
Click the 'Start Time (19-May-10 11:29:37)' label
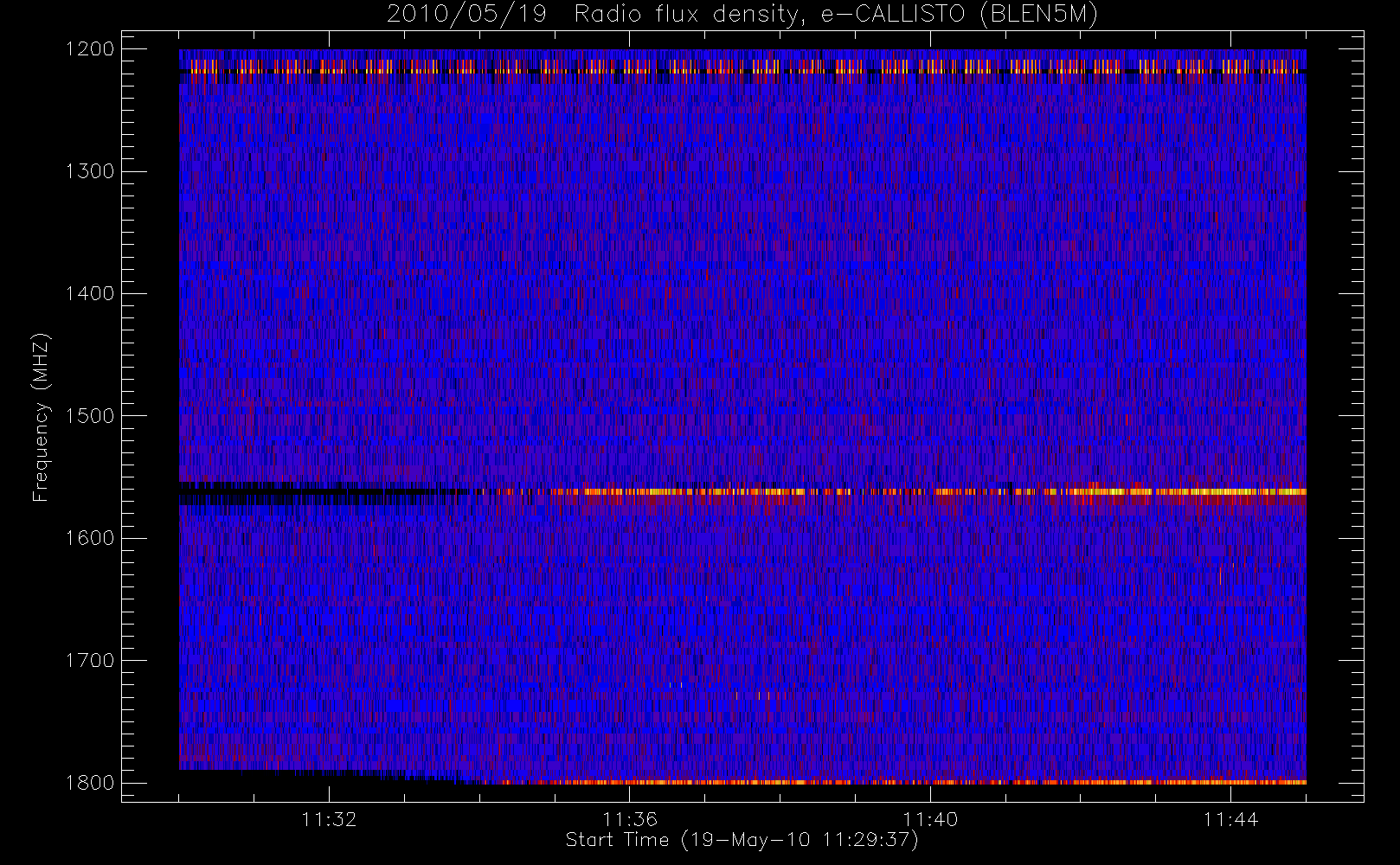click(742, 840)
